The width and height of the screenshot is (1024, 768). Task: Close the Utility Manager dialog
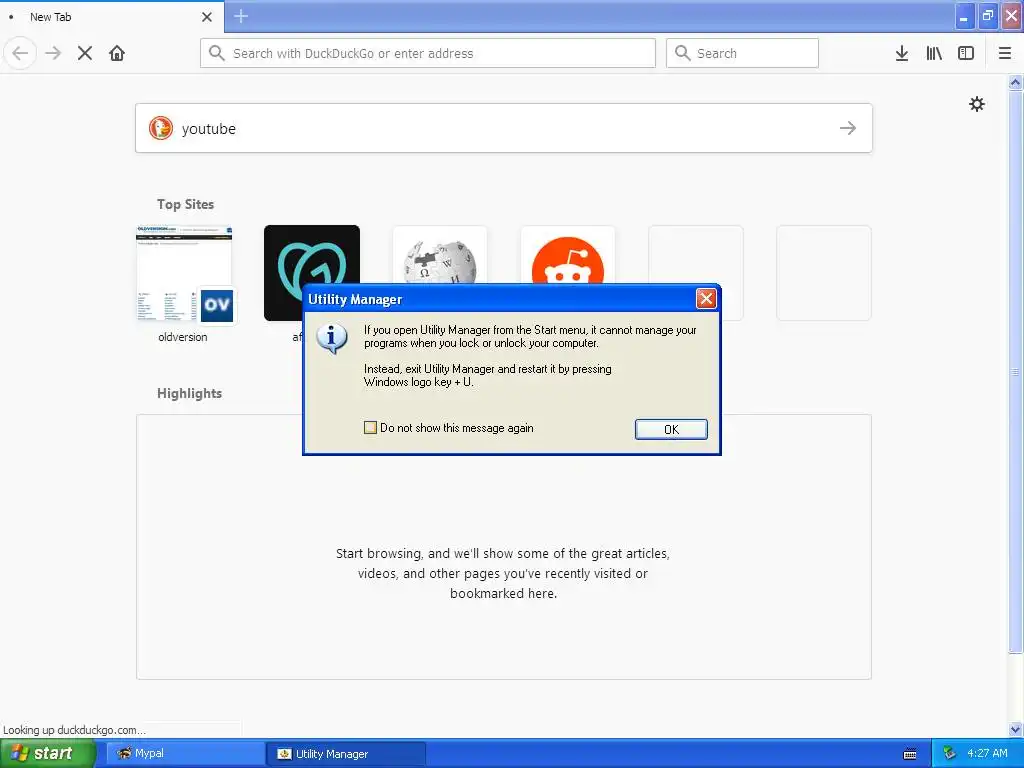click(706, 299)
